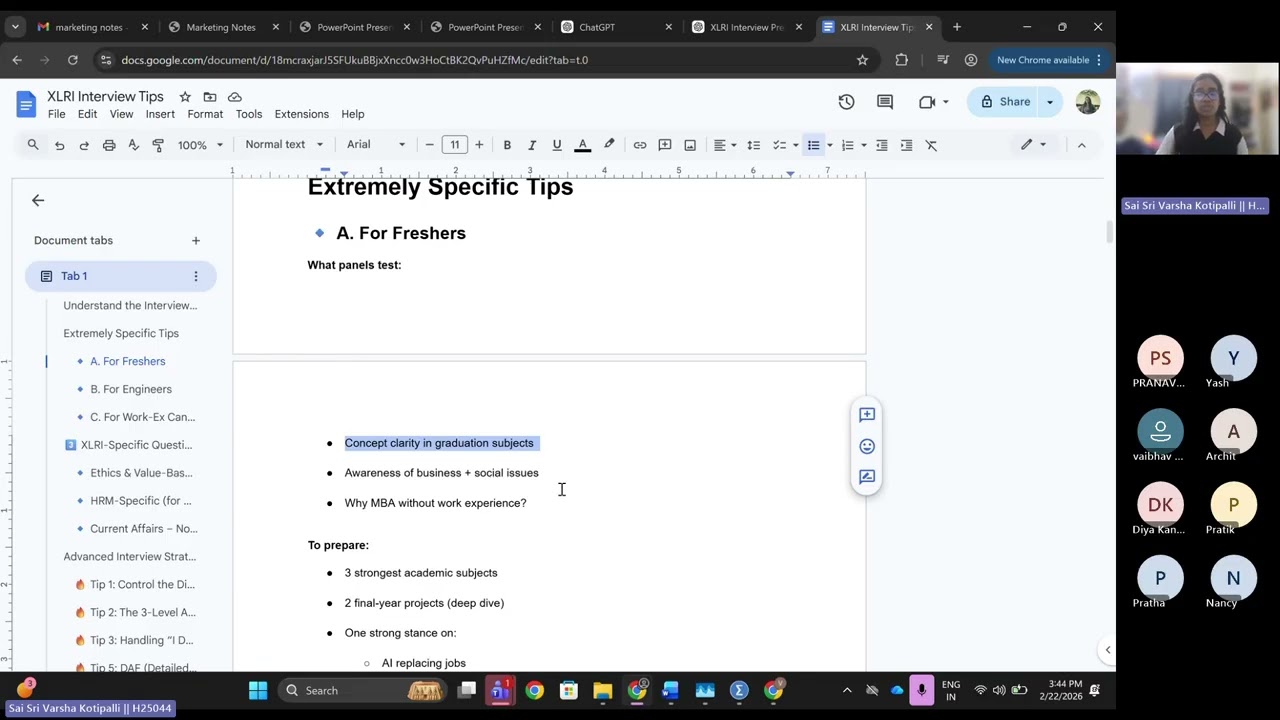Add emoji reaction on side panel
Image resolution: width=1280 pixels, height=720 pixels.
[867, 446]
